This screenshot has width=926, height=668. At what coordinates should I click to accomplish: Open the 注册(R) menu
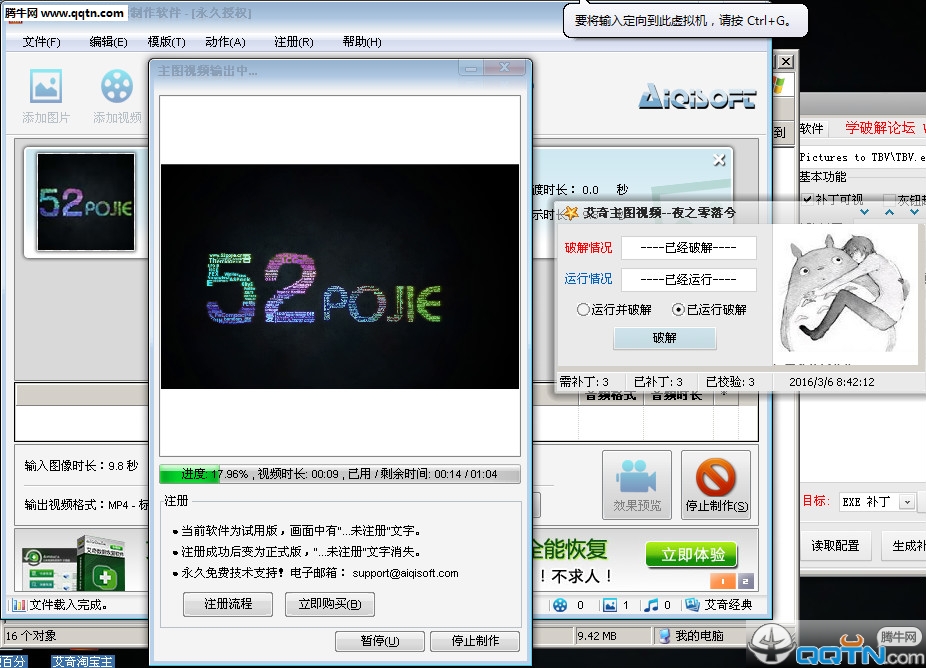click(x=294, y=42)
